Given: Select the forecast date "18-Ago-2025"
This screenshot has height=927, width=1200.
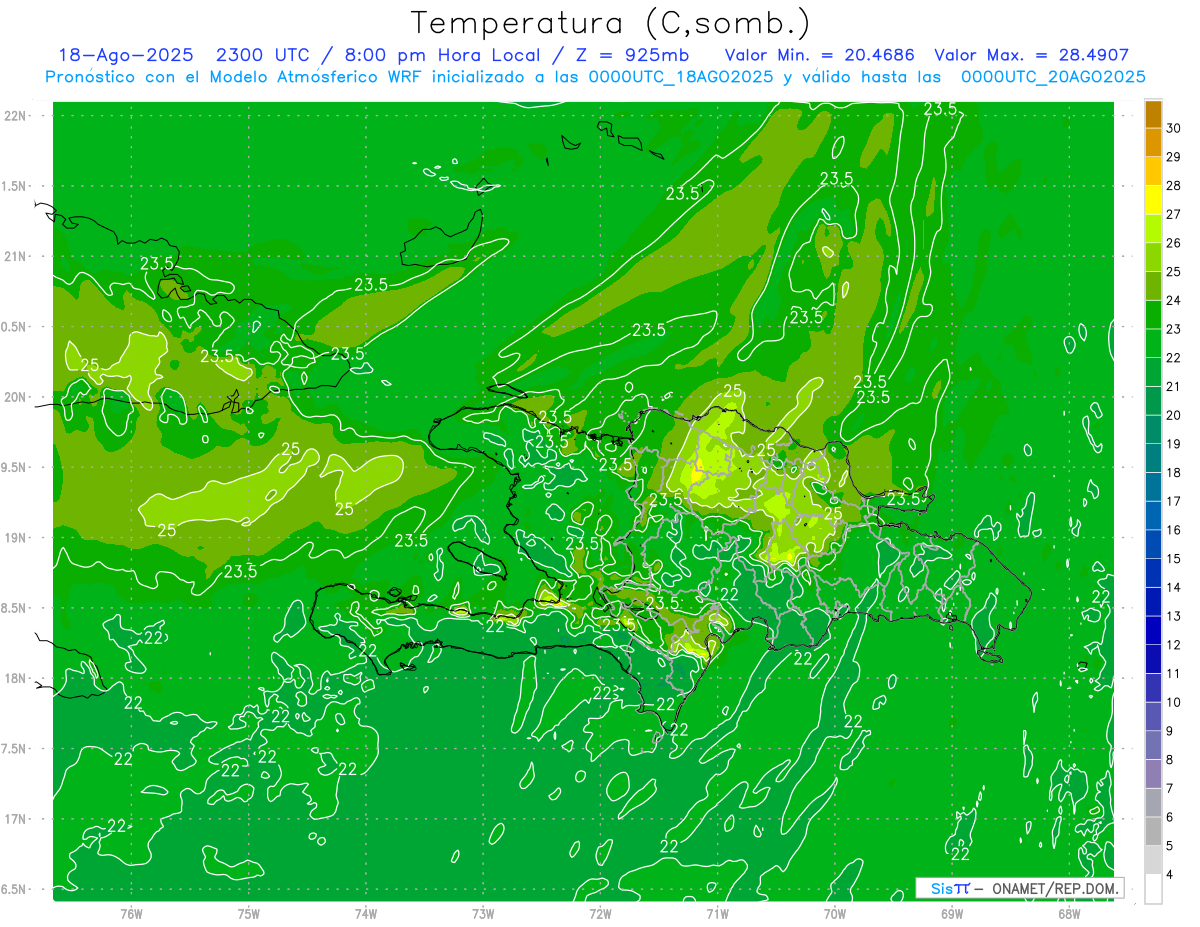Looking at the screenshot, I should 125,55.
